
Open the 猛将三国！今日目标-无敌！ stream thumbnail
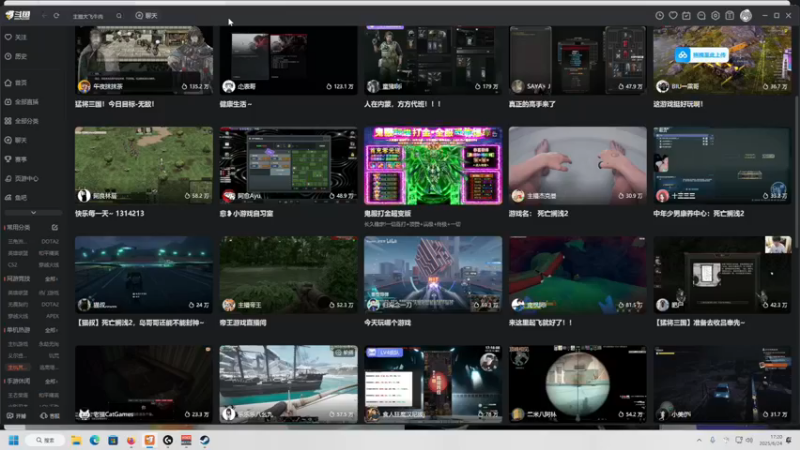point(144,60)
